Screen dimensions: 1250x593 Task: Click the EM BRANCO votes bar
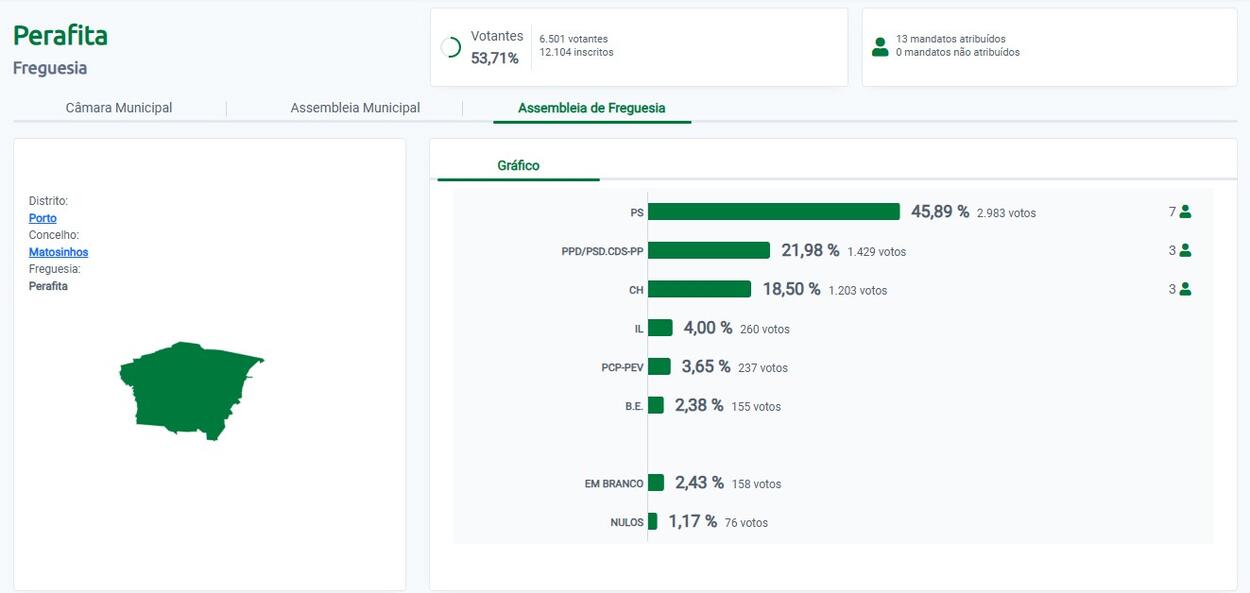coord(656,483)
